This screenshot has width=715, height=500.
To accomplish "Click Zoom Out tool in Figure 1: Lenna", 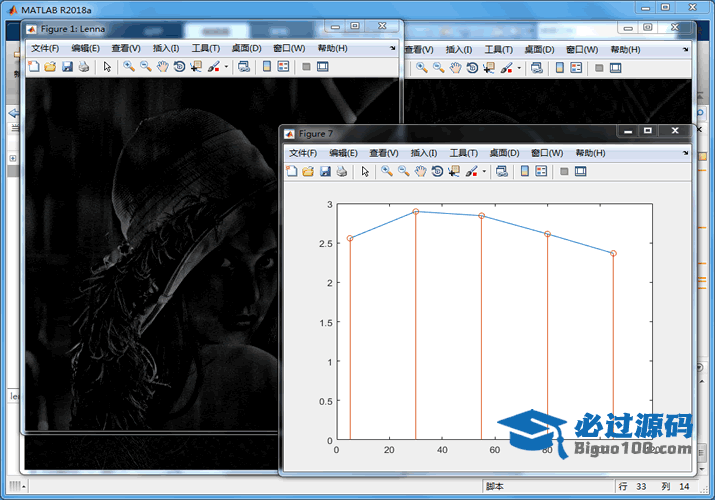I will tap(146, 67).
